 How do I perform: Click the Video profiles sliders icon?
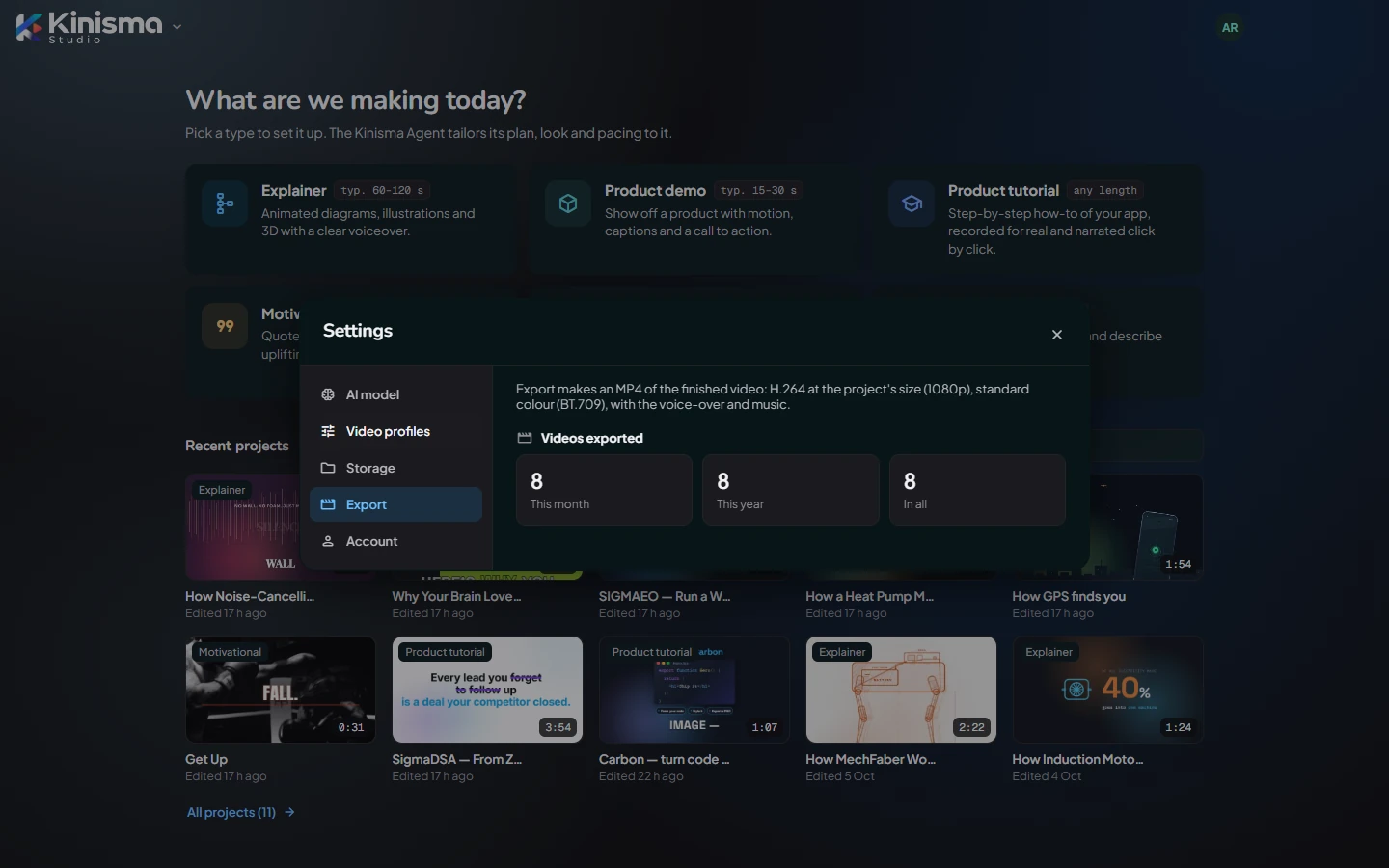point(328,431)
